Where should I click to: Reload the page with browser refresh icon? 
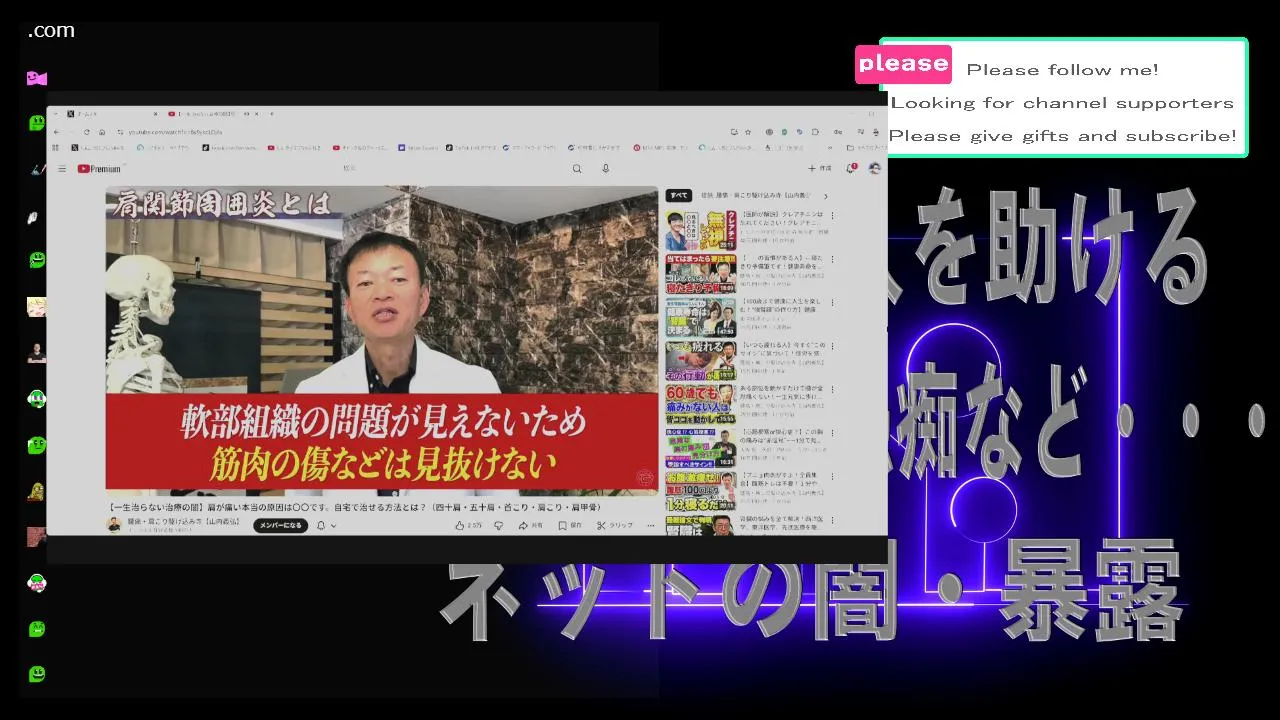(86, 132)
